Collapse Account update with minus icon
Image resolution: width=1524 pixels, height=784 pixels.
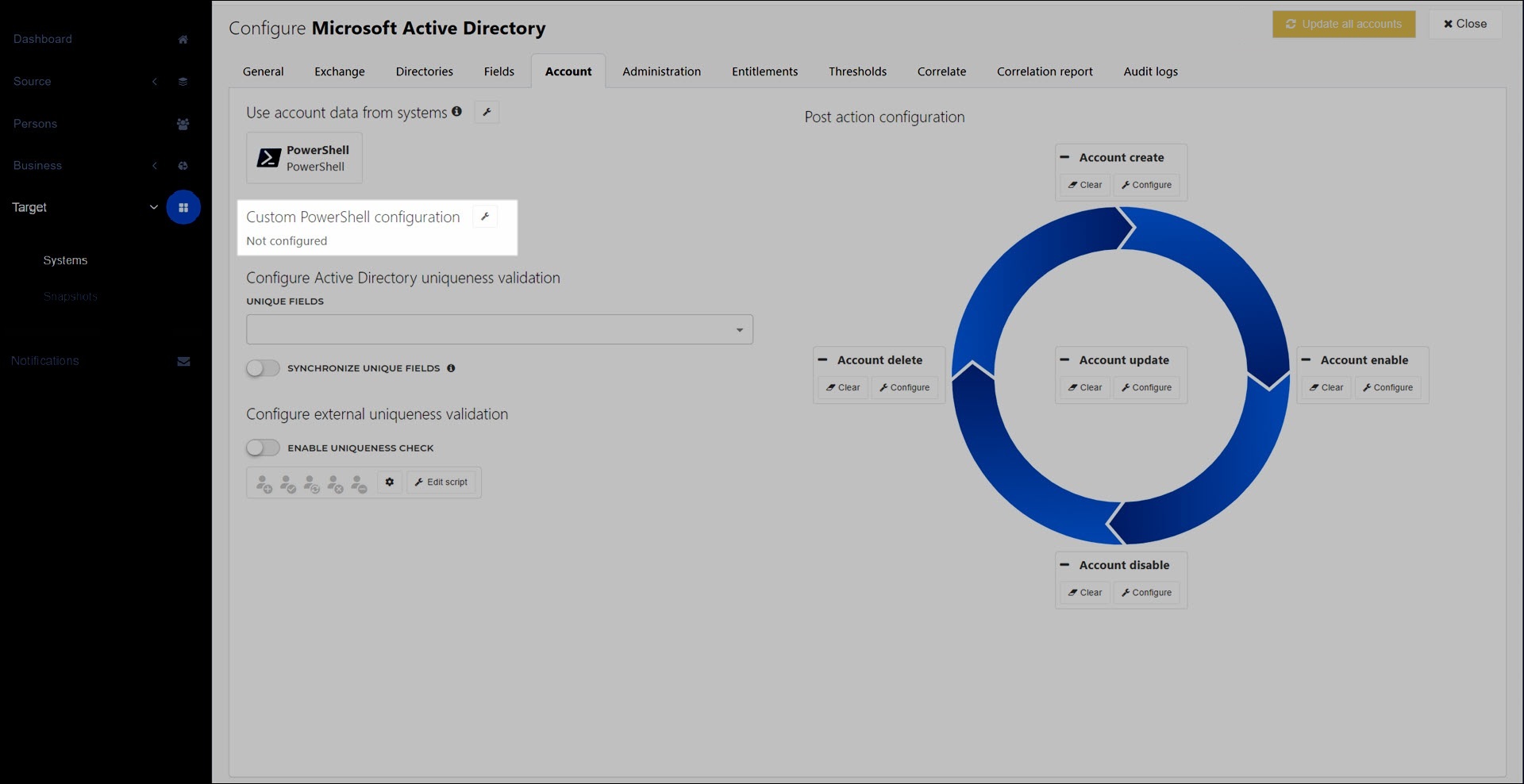pos(1064,359)
